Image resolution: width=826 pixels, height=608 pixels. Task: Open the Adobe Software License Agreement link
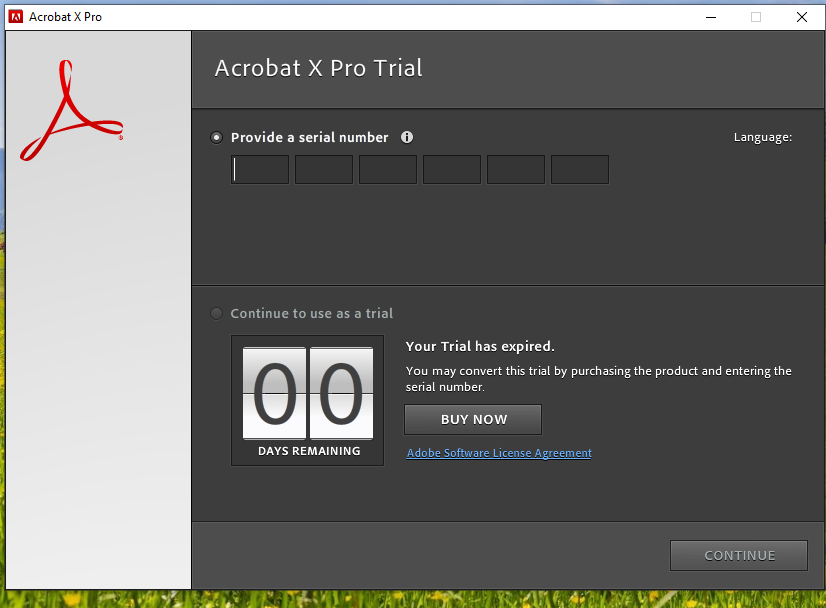(499, 453)
